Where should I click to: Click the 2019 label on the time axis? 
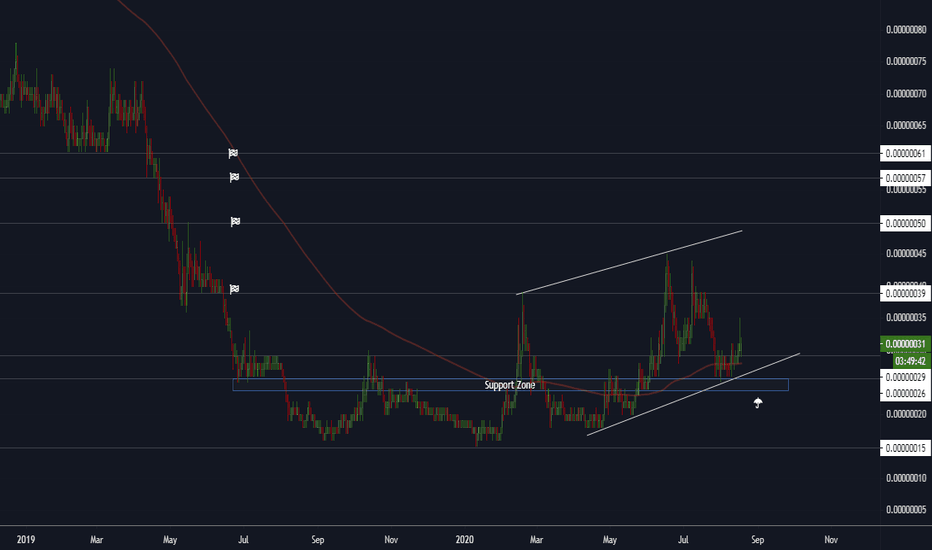coord(26,540)
